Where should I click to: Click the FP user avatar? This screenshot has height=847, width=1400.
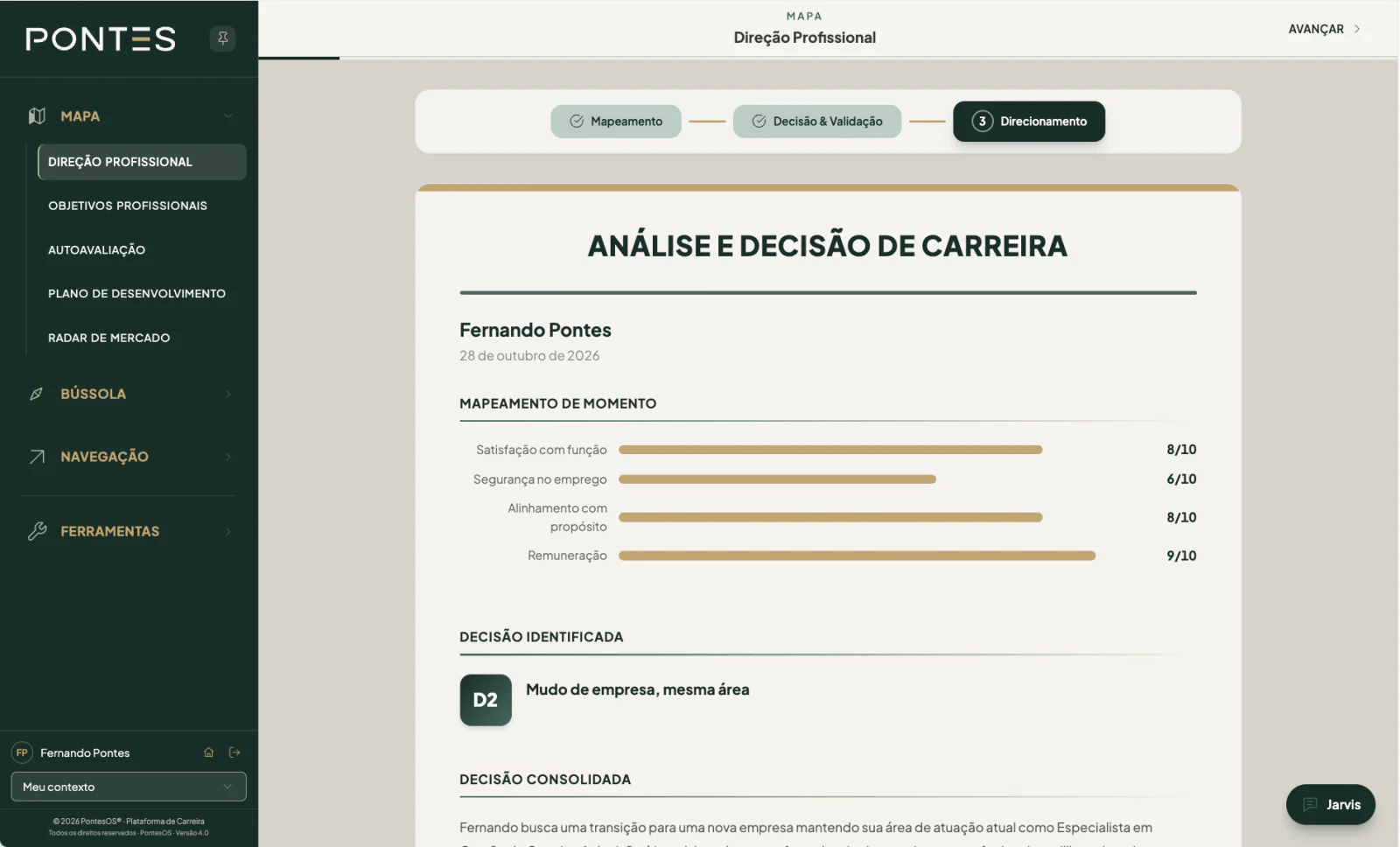tap(22, 752)
